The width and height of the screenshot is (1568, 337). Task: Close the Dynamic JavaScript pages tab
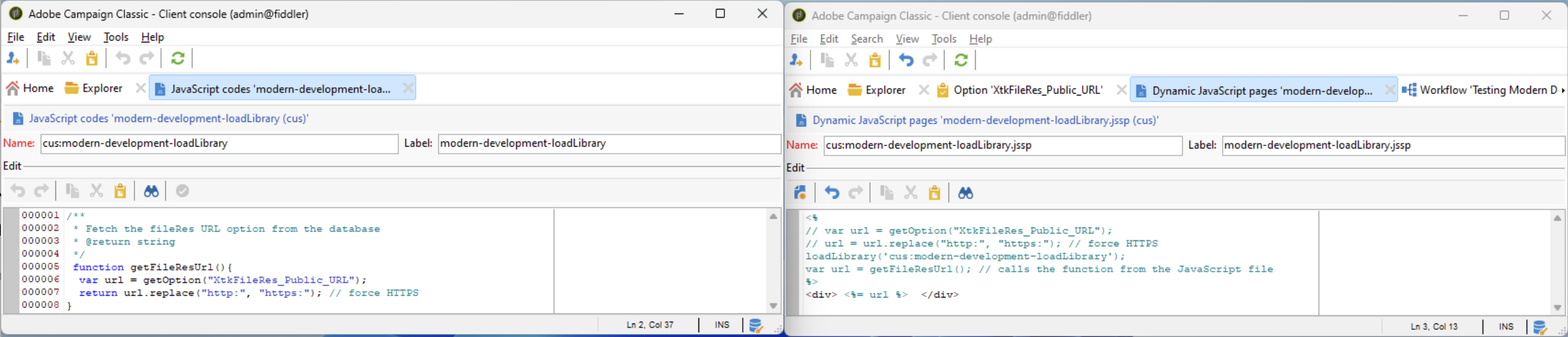pos(1390,90)
